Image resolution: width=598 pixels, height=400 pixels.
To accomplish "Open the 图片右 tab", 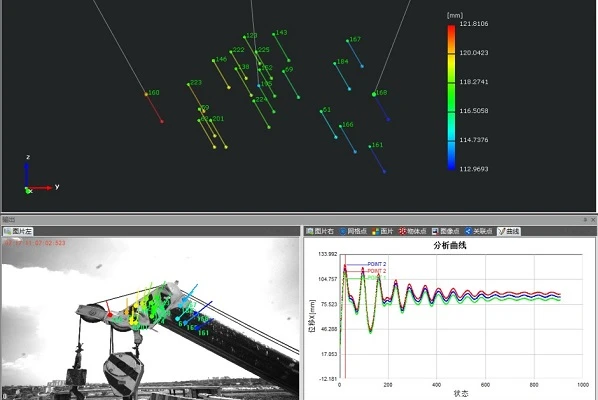I will (320, 231).
